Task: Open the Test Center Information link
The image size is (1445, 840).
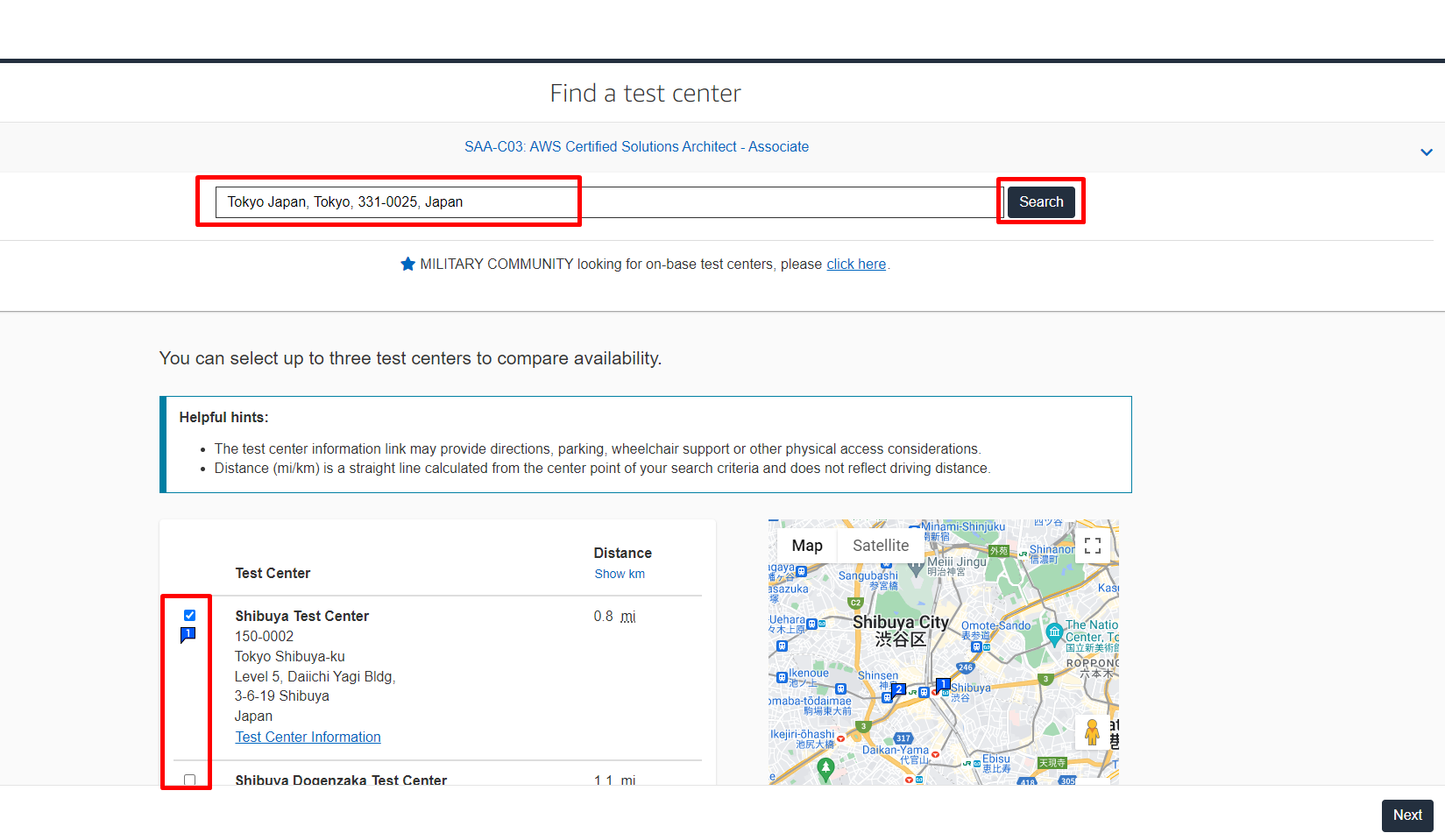Action: [308, 738]
